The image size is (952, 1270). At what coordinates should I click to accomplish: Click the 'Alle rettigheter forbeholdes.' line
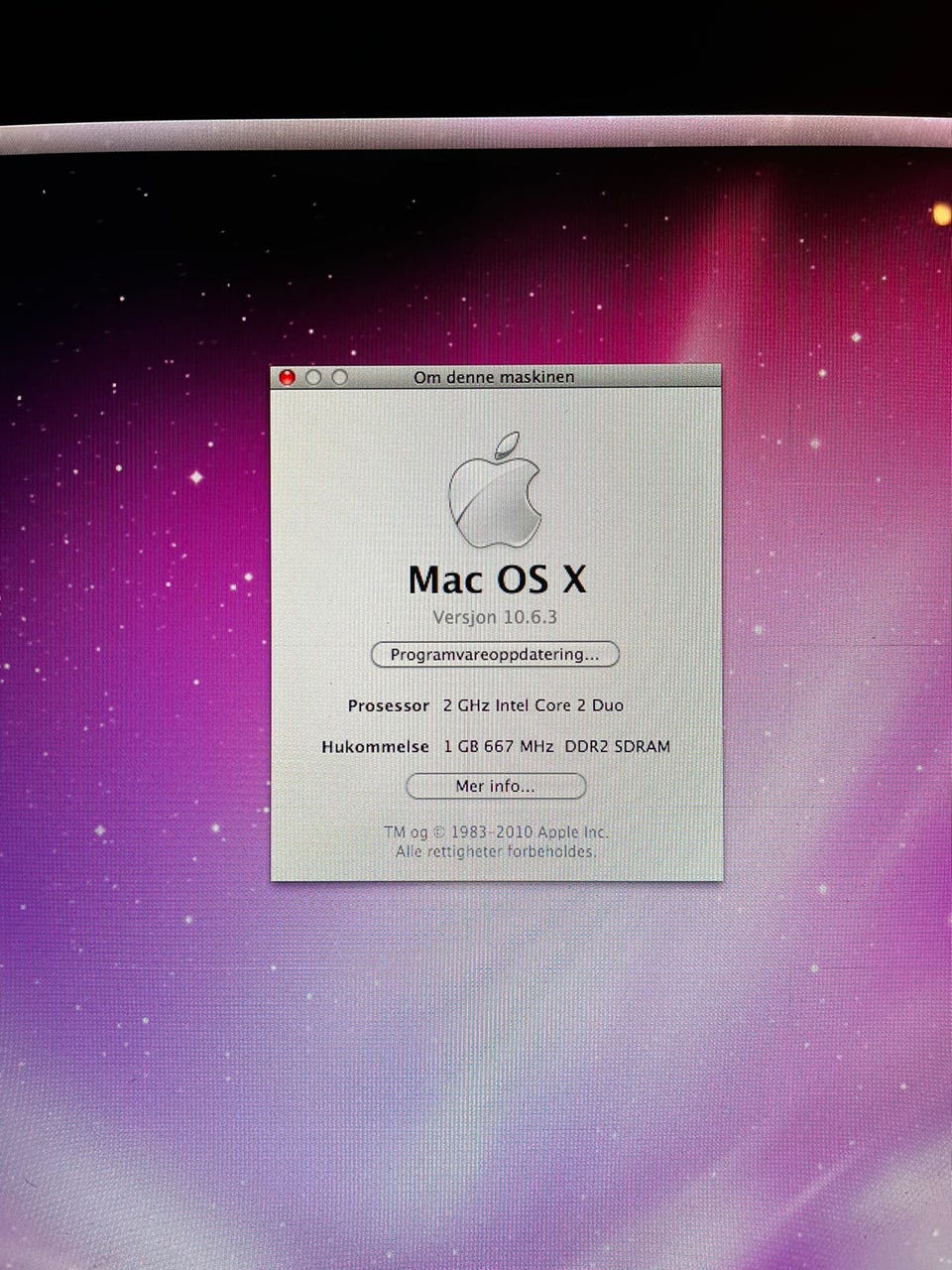(x=496, y=851)
